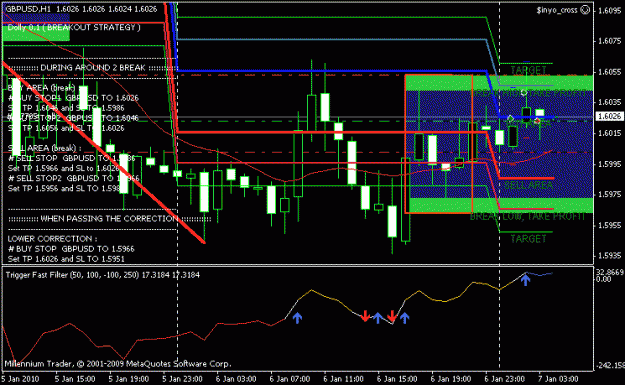
Task: Select the $inyo_cross expert advisor label
Action: pyautogui.click(x=557, y=10)
